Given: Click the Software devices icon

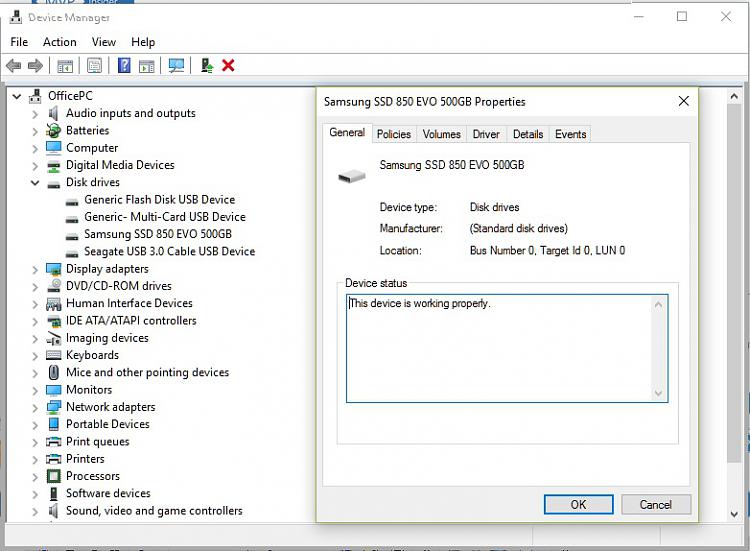Looking at the screenshot, I should 54,493.
